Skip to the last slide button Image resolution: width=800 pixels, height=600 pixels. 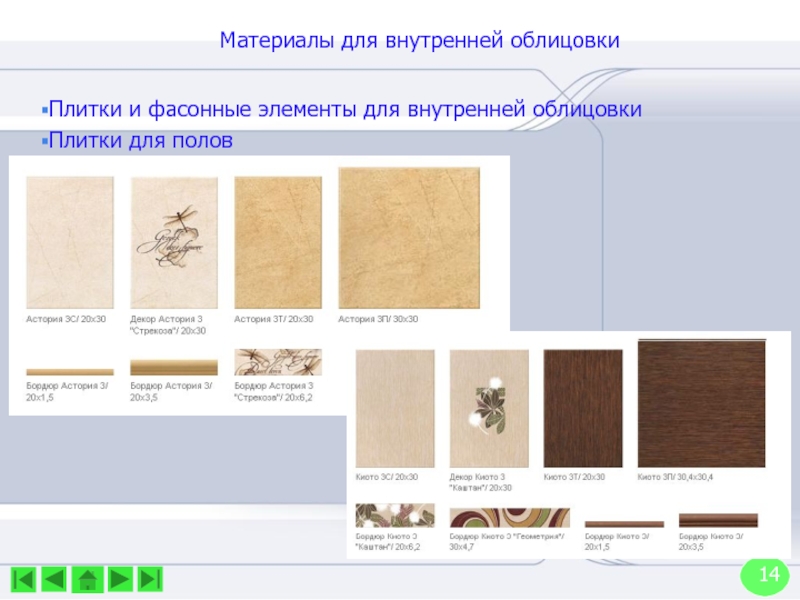coord(150,578)
